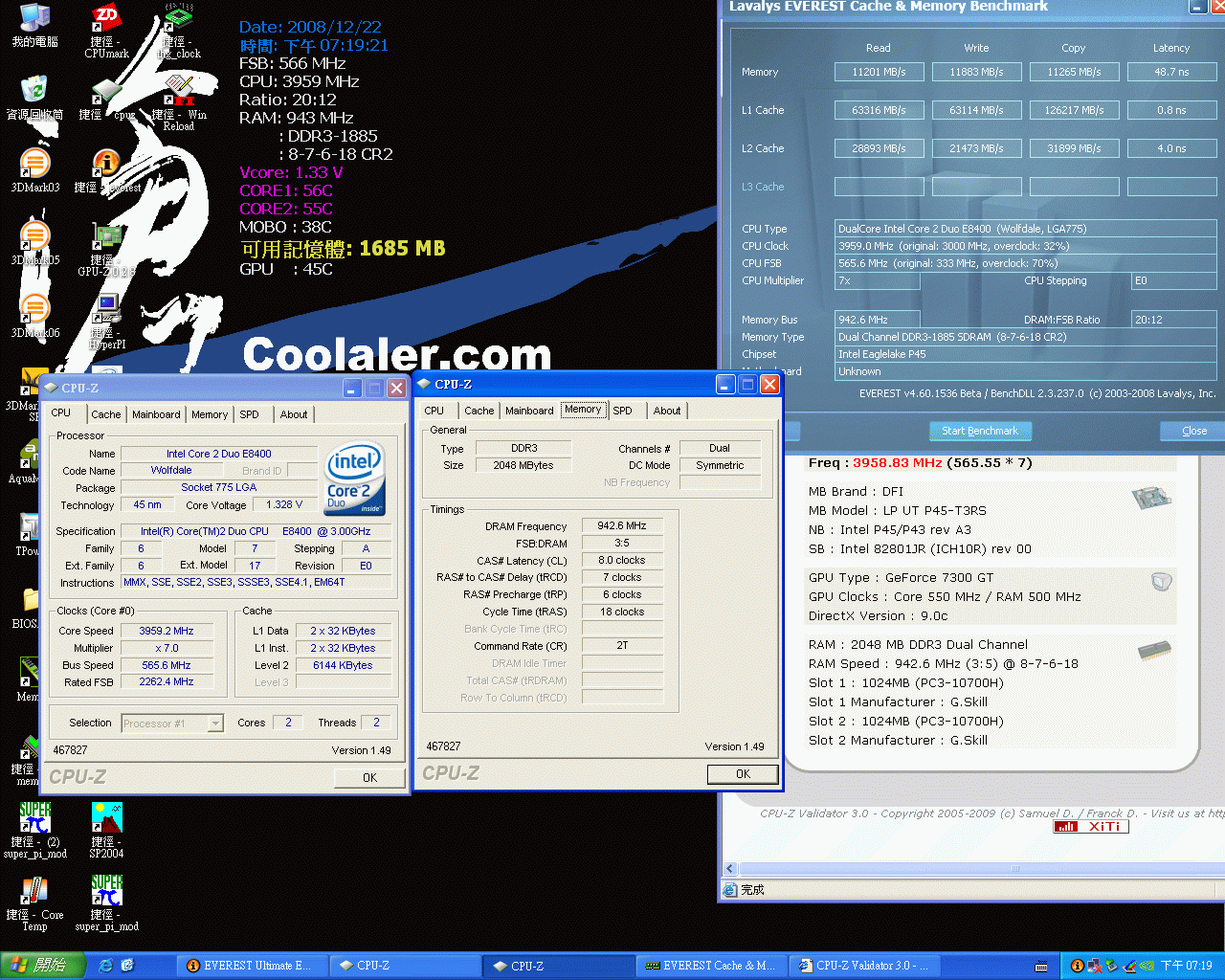The width and height of the screenshot is (1225, 980).
Task: Click the Everest tray icon in system tray
Action: click(x=1077, y=966)
